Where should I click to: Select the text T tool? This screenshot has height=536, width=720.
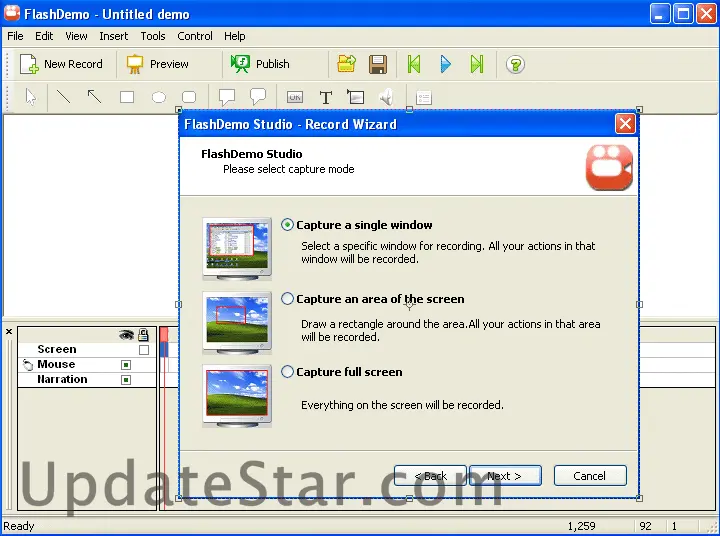click(326, 97)
